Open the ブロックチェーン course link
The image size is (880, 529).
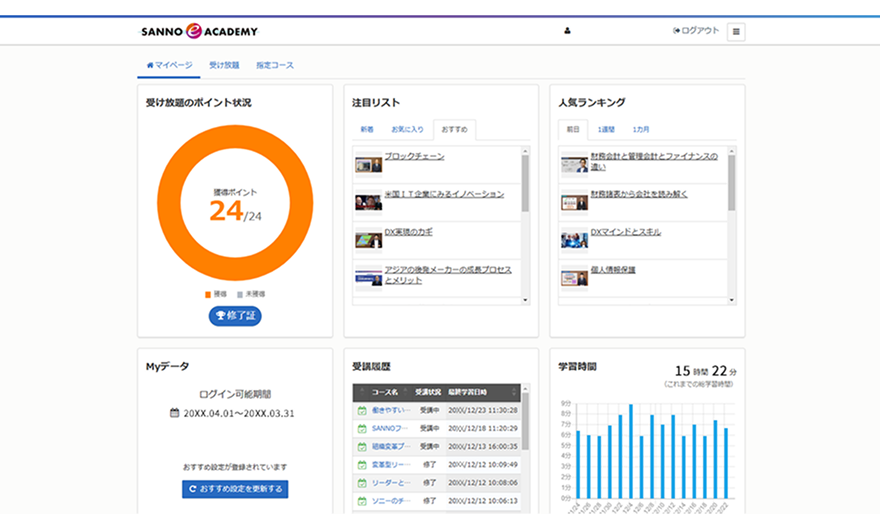coord(414,157)
